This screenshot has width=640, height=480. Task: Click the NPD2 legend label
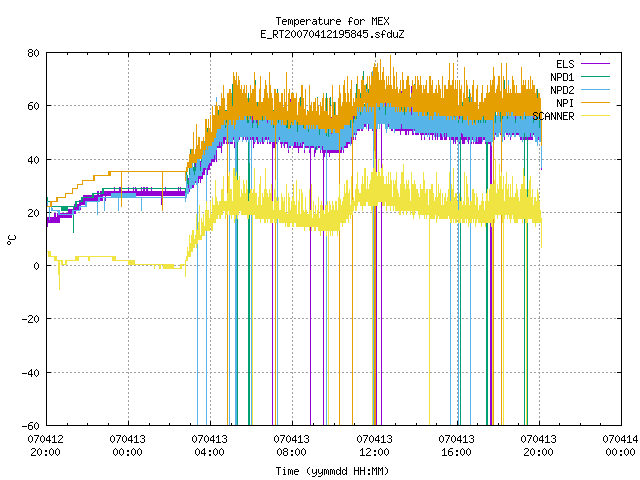[562, 90]
